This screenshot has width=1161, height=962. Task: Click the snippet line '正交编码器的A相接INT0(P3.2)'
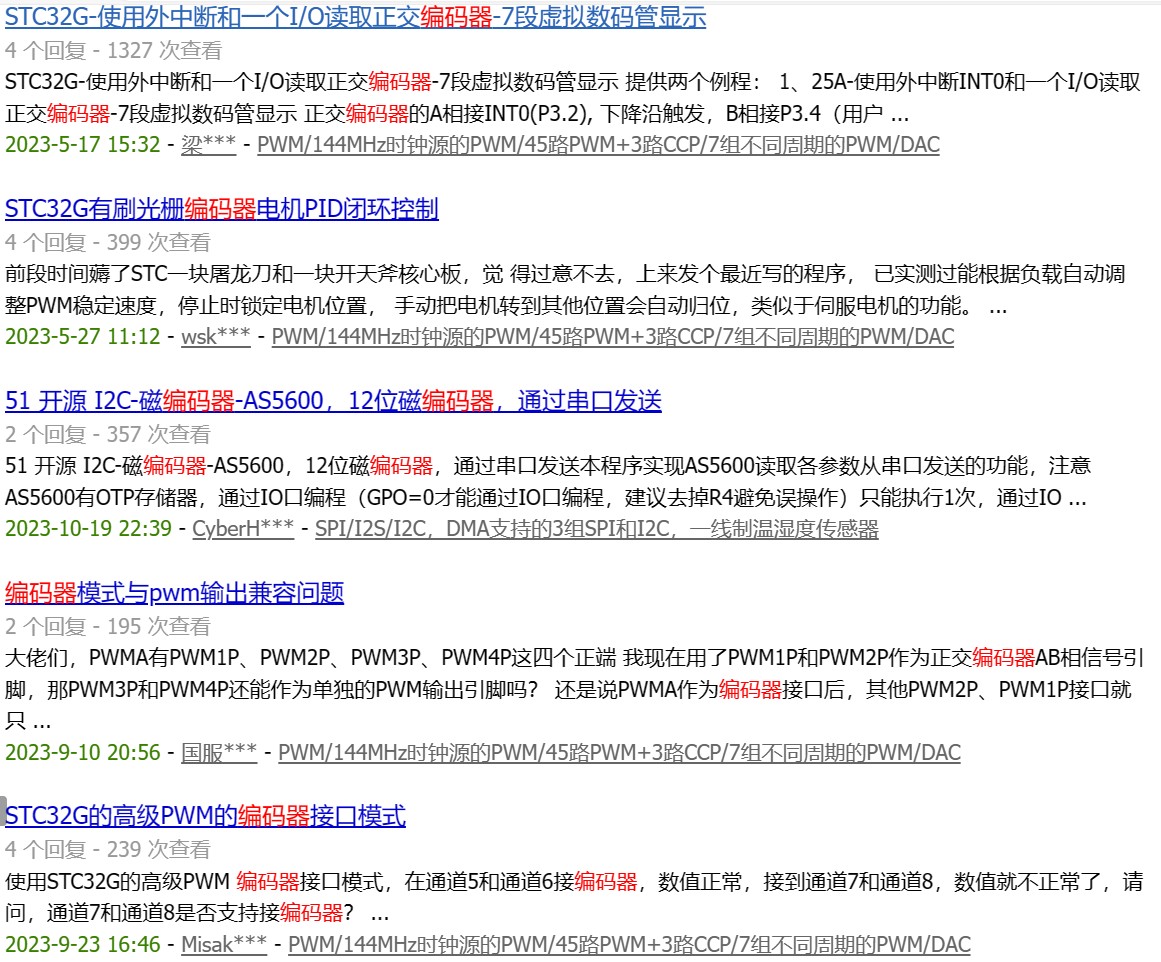click(x=457, y=113)
